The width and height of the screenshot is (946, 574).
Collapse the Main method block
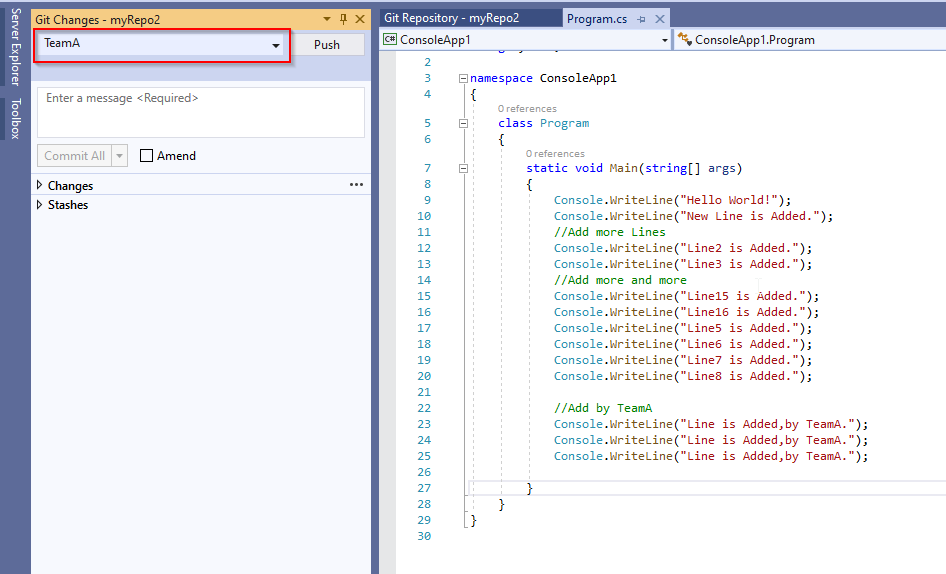coord(463,168)
